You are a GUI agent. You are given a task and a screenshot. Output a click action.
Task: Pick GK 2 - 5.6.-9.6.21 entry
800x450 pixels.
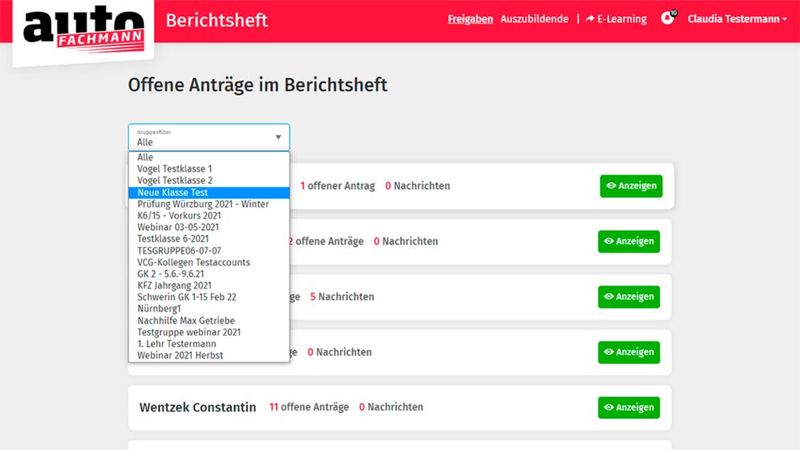(209, 274)
